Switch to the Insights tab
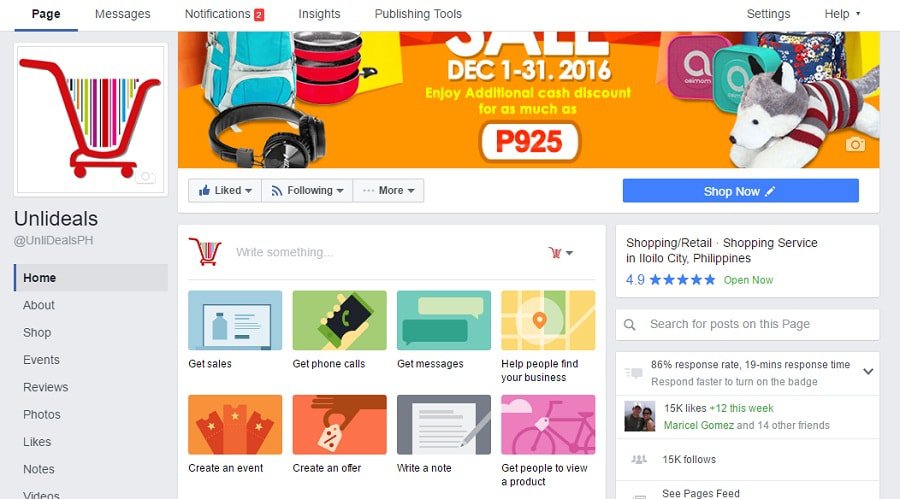900x499 pixels. (319, 14)
